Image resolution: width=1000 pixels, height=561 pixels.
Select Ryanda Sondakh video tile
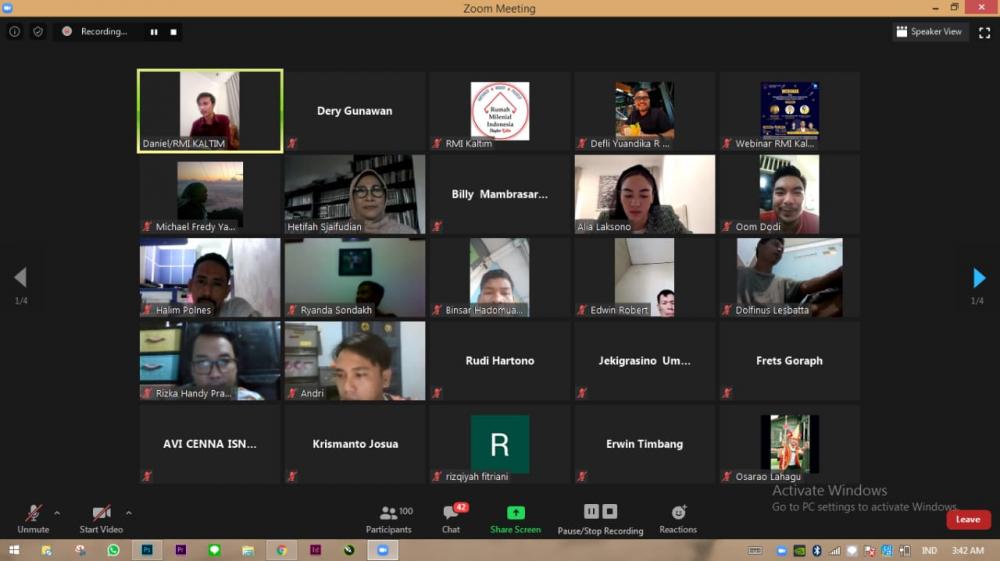(x=355, y=277)
